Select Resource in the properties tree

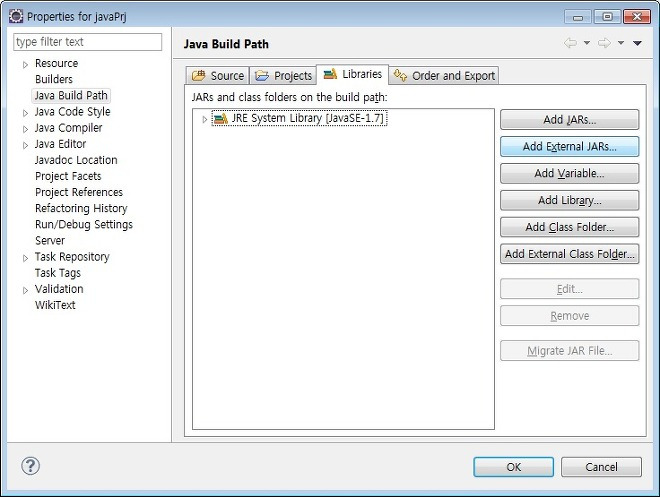pos(56,63)
